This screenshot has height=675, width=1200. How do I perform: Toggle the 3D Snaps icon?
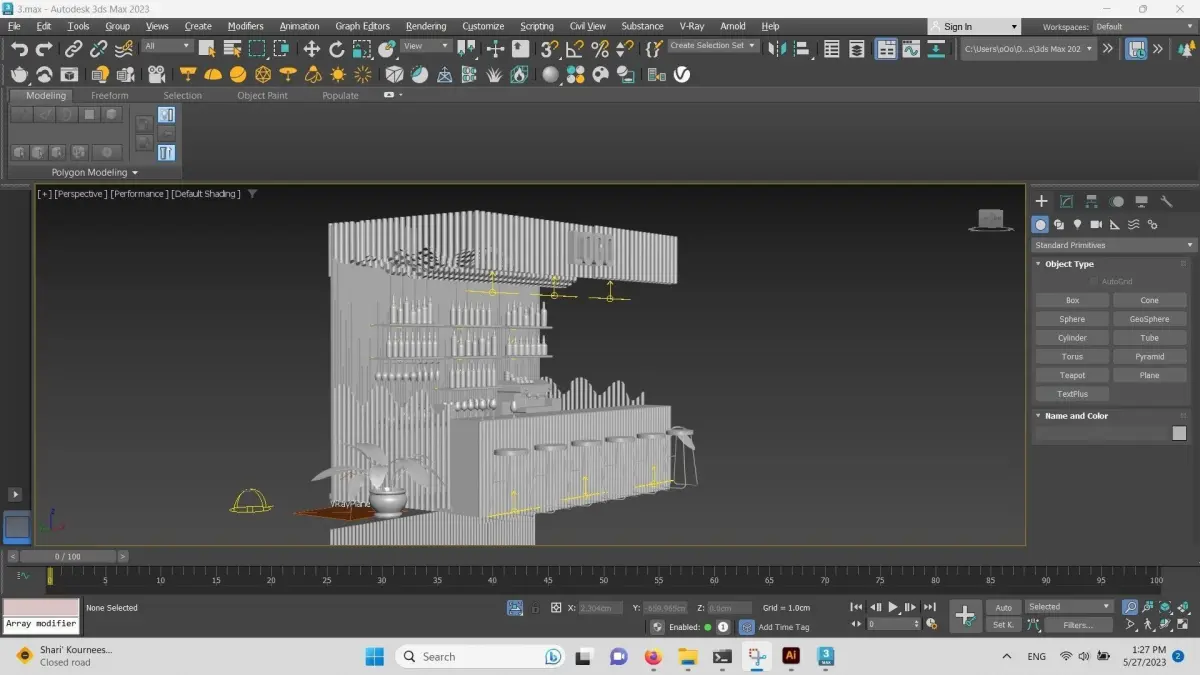550,48
